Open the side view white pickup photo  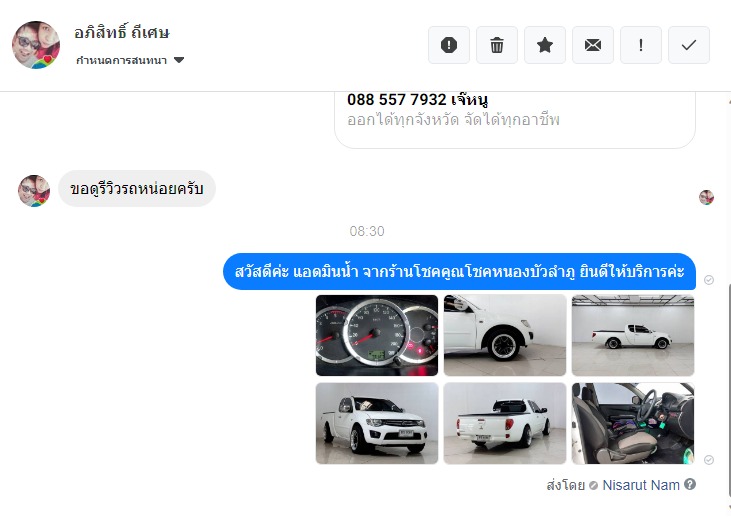click(633, 335)
